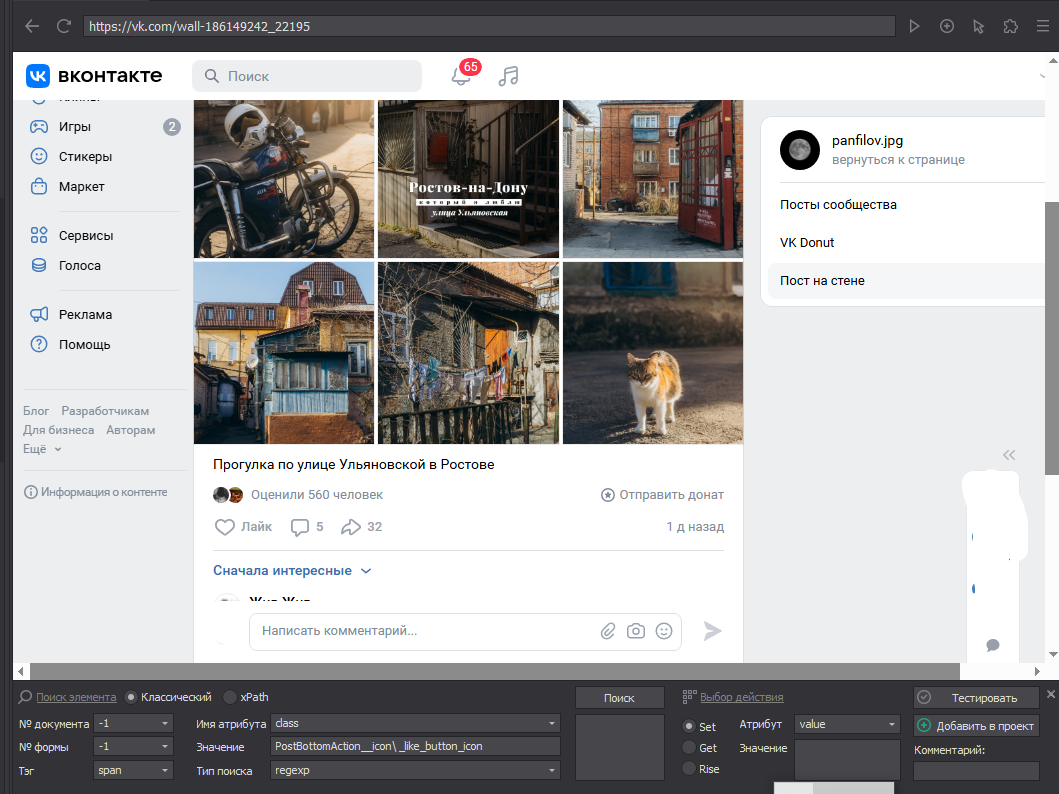Choose the Get action radio button
Screen dimensions: 1059x794
[688, 748]
